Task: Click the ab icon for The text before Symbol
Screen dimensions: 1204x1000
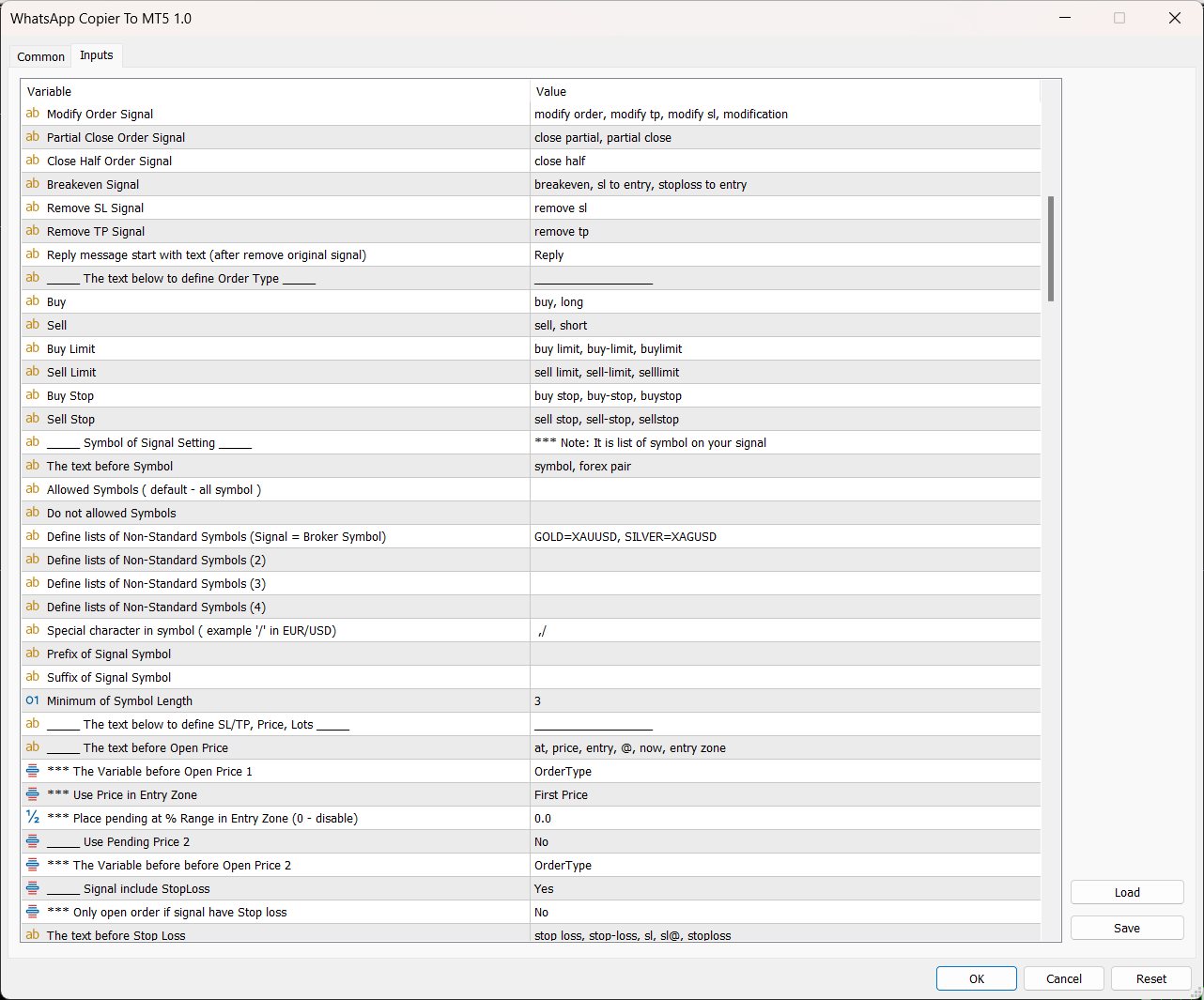Action: click(x=33, y=466)
